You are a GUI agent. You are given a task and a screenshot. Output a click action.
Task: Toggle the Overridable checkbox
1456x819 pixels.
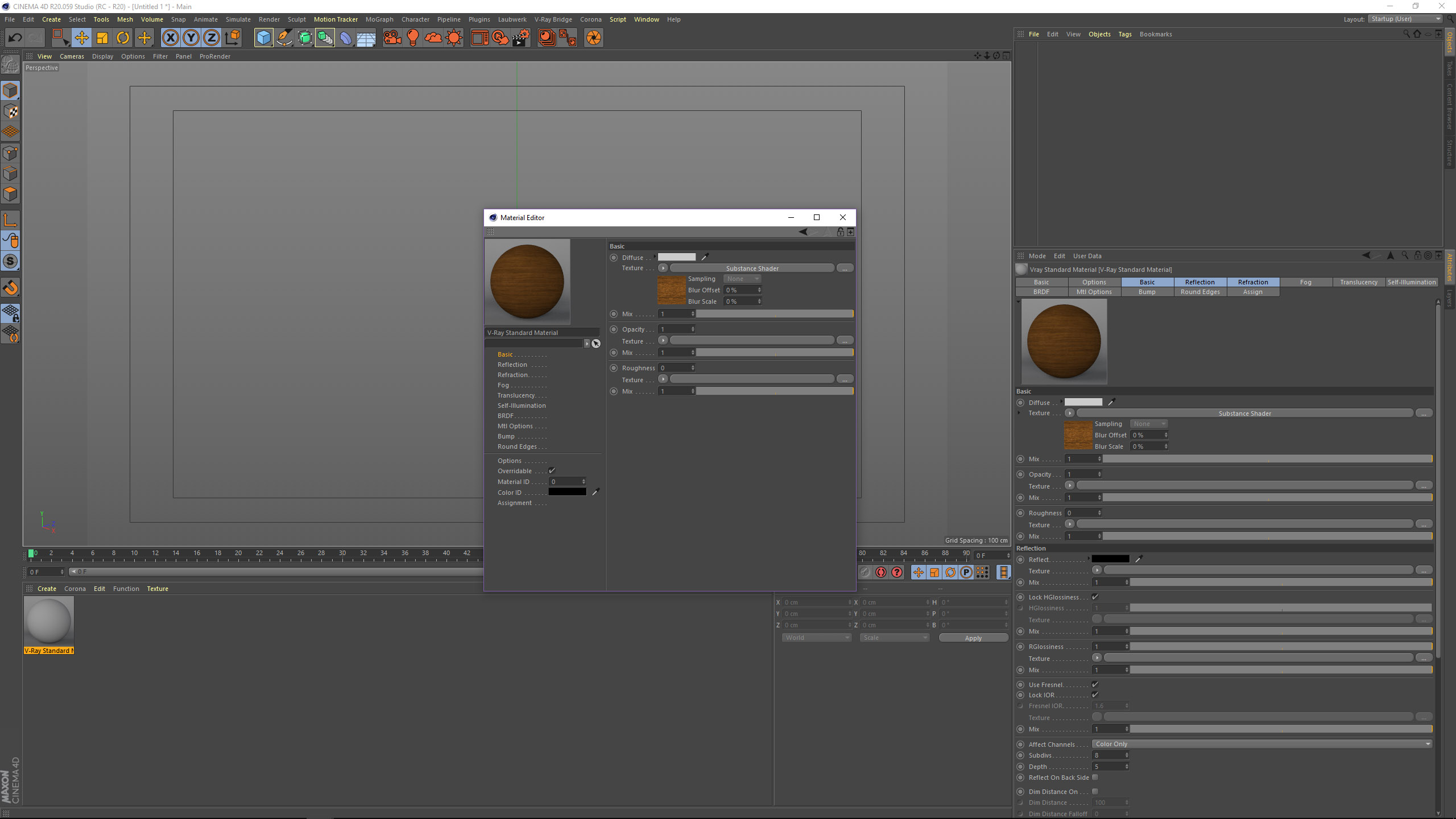[552, 471]
